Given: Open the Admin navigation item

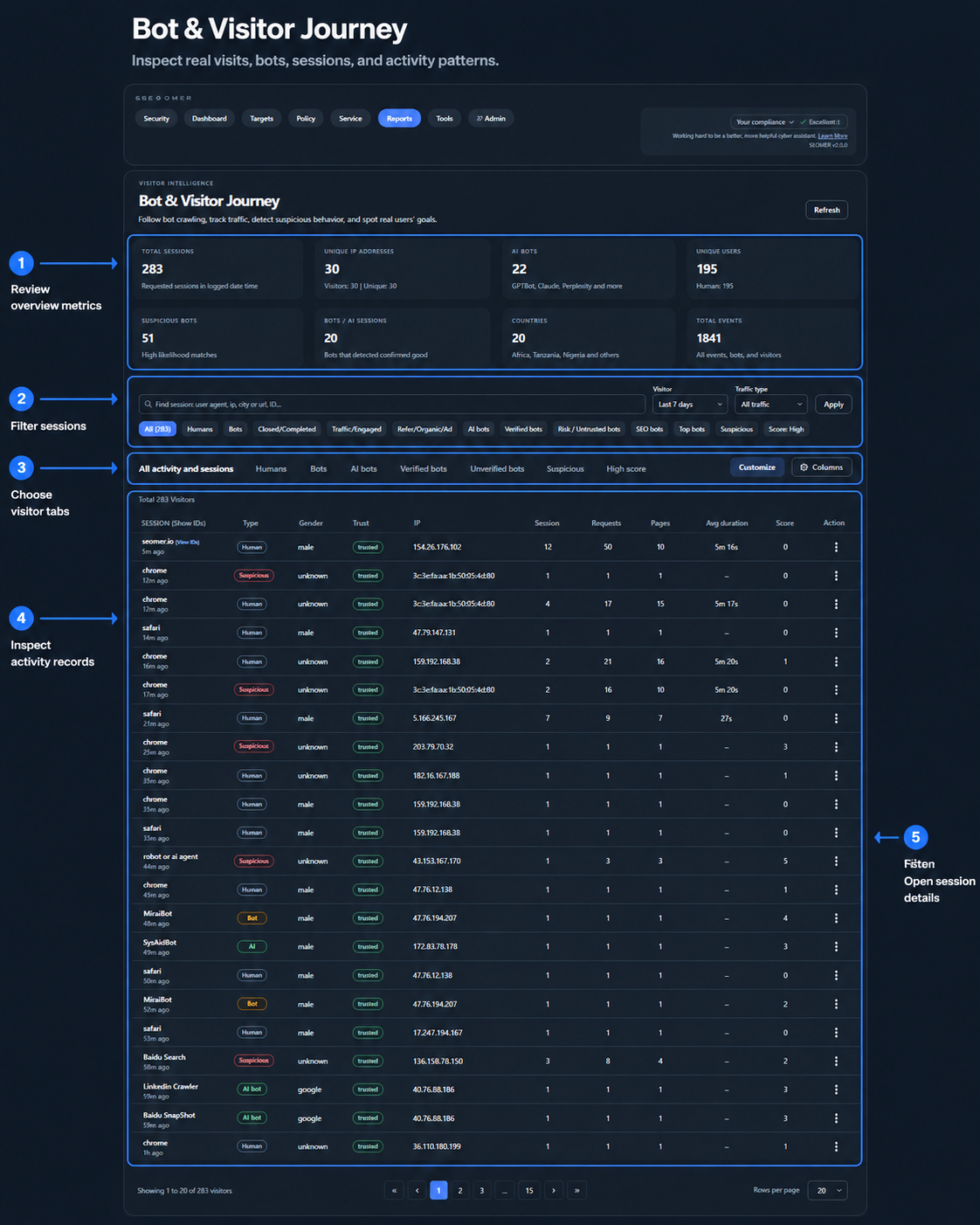Looking at the screenshot, I should tap(491, 119).
